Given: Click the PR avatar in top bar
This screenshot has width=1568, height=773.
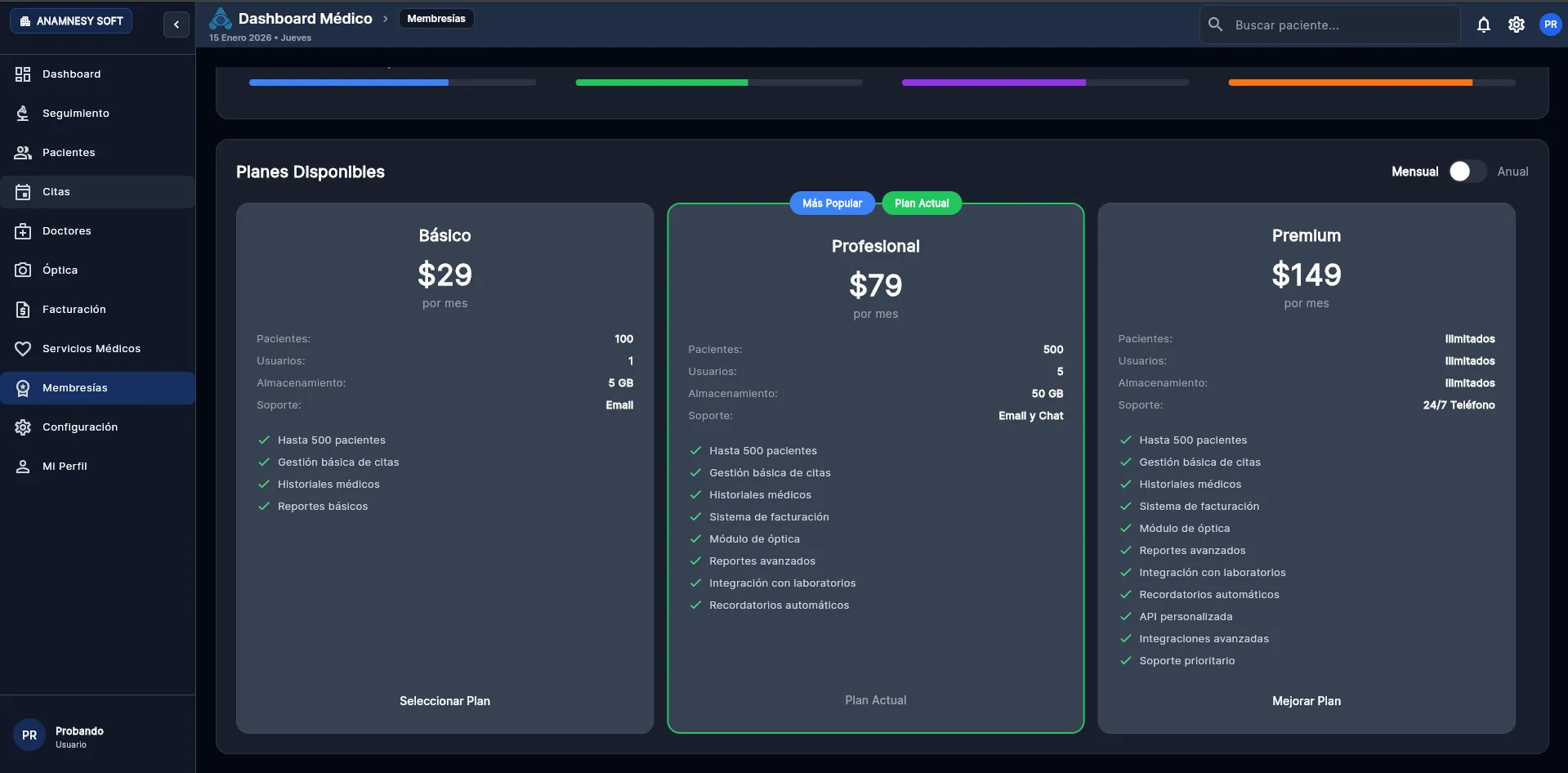Looking at the screenshot, I should pos(1551,25).
